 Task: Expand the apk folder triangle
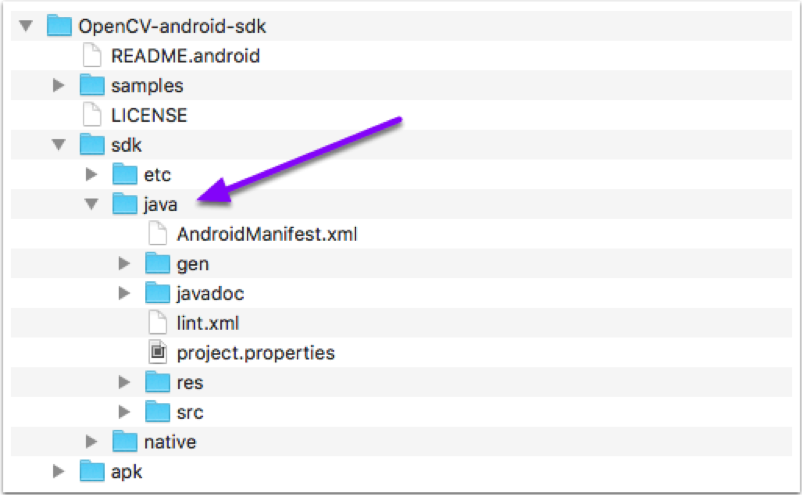point(59,471)
